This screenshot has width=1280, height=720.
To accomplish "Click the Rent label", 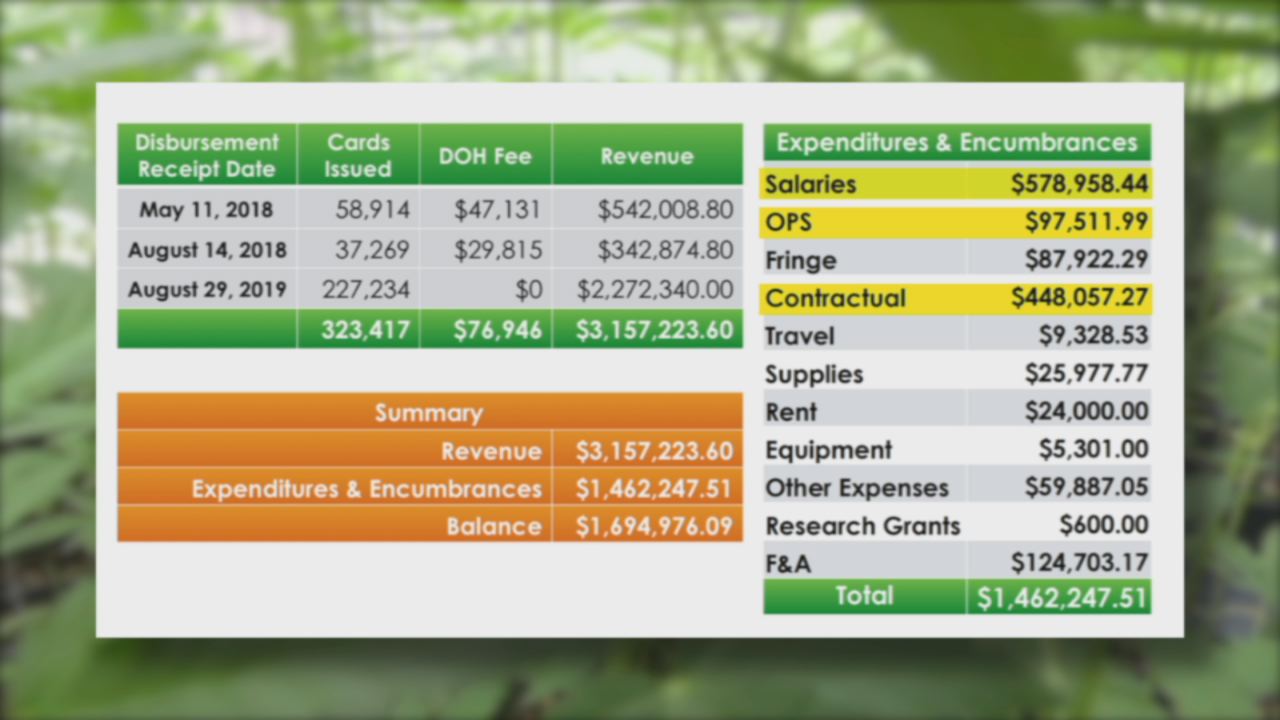I will click(791, 412).
